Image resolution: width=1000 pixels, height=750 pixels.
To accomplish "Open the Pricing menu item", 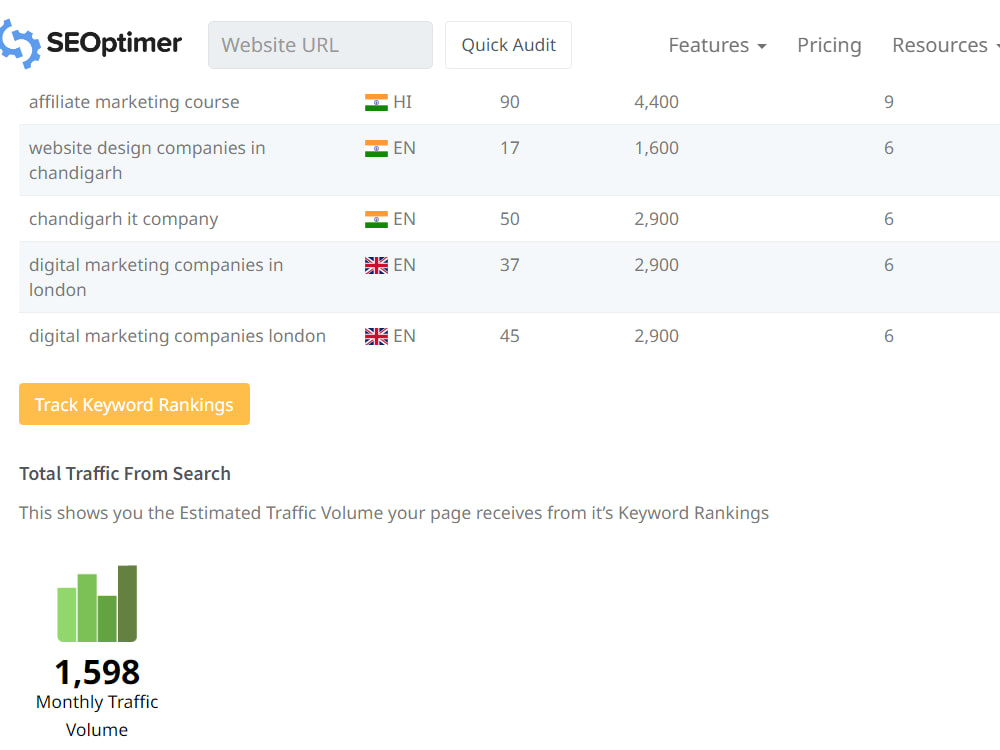I will point(829,45).
